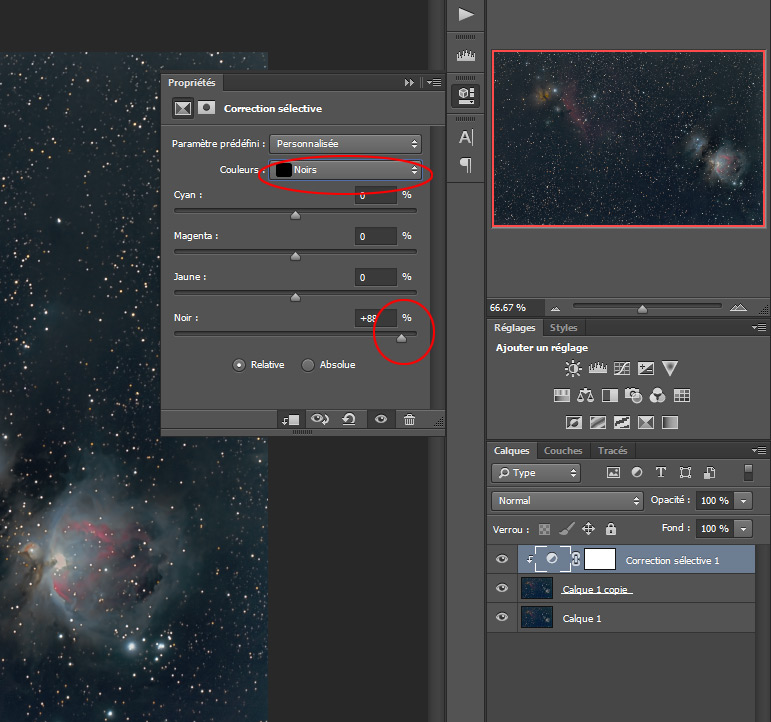Screen dimensions: 771x722
Task: Open the 3D panel cube icon
Action: (466, 94)
